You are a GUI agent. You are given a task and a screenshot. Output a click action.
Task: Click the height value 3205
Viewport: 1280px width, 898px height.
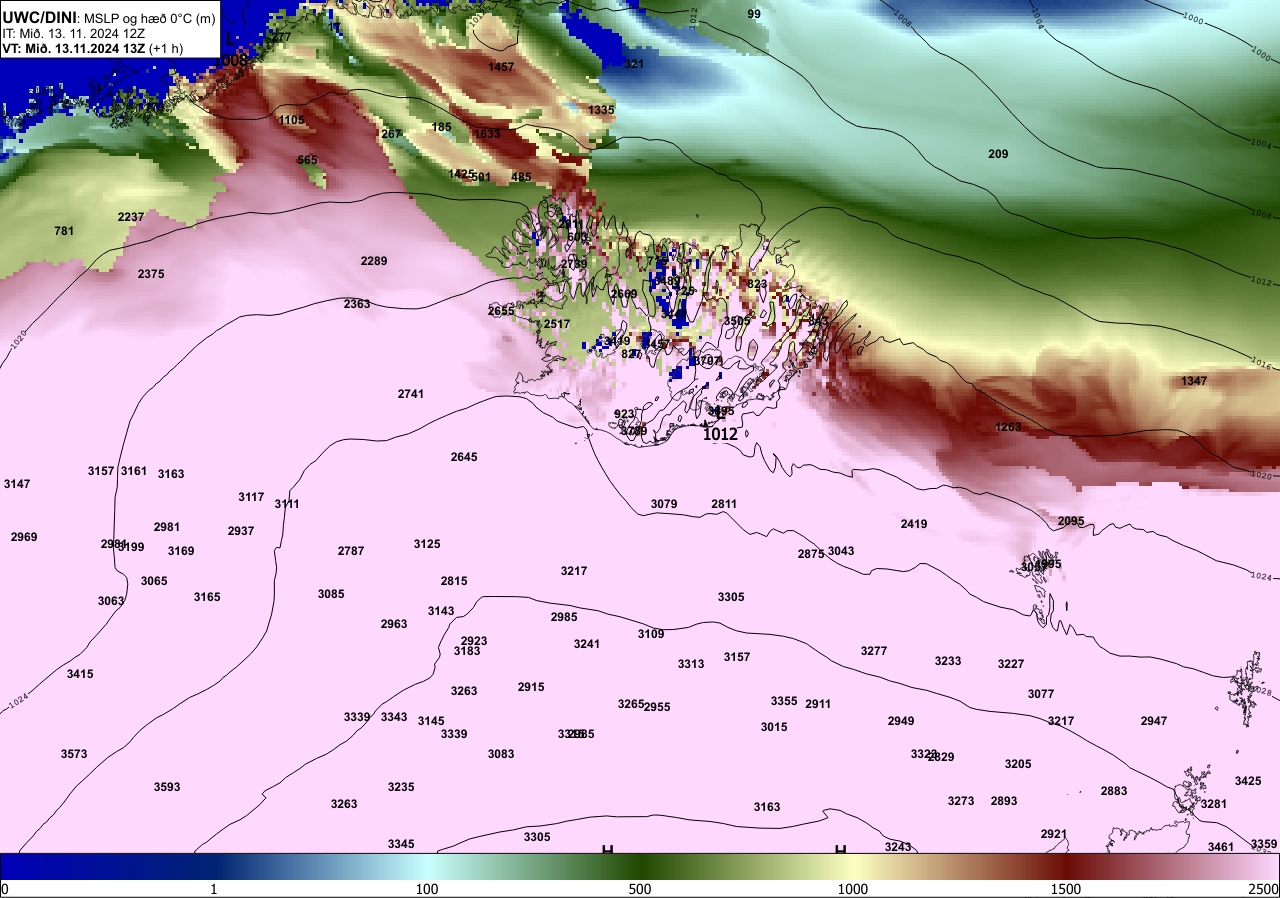[1018, 764]
